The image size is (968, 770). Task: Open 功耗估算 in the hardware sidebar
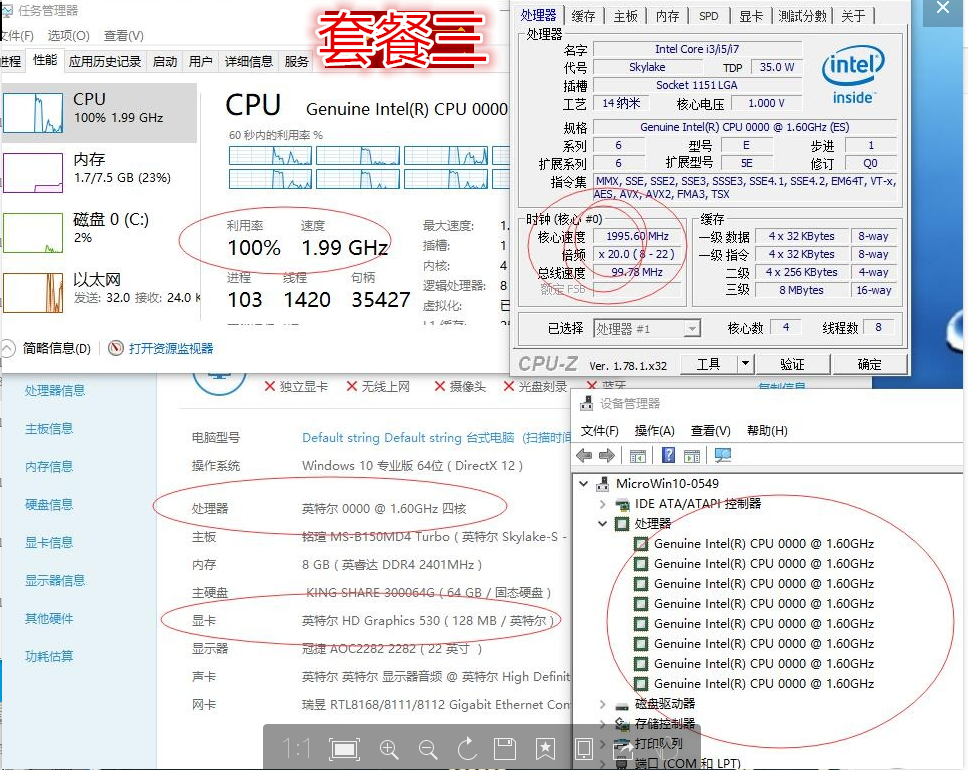click(x=49, y=656)
